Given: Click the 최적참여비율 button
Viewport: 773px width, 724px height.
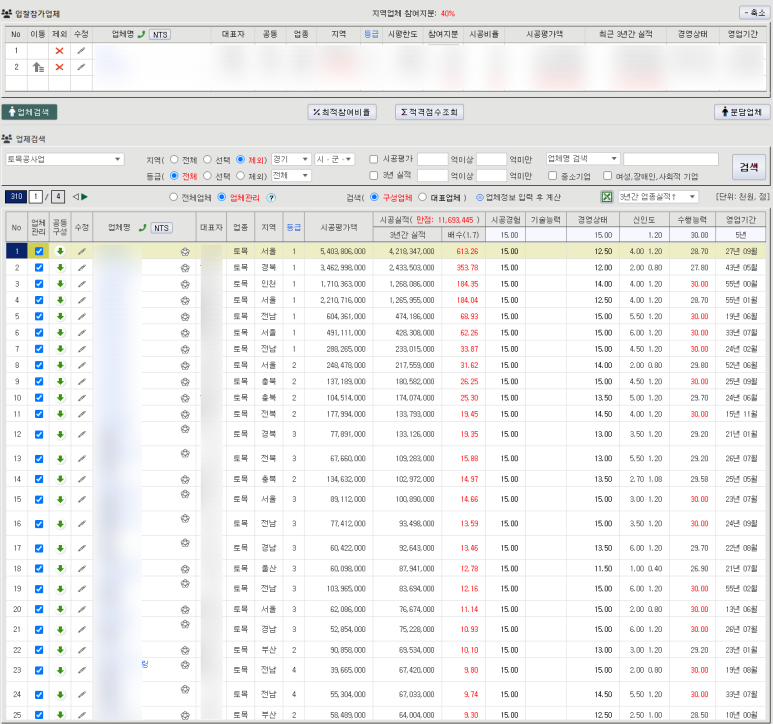Looking at the screenshot, I should (342, 112).
